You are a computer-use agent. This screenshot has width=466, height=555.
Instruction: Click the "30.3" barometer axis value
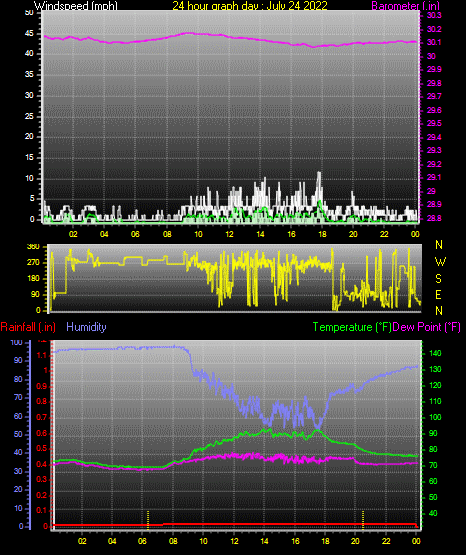click(434, 15)
